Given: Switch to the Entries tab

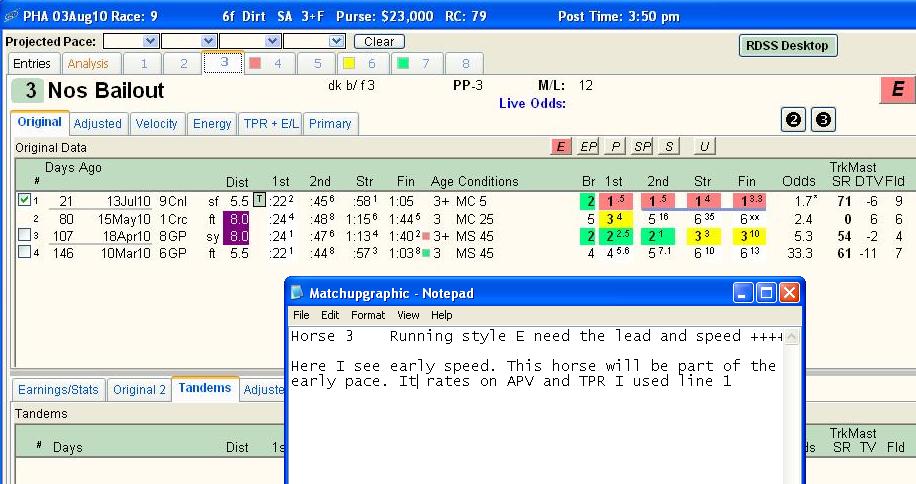Looking at the screenshot, I should (x=32, y=64).
